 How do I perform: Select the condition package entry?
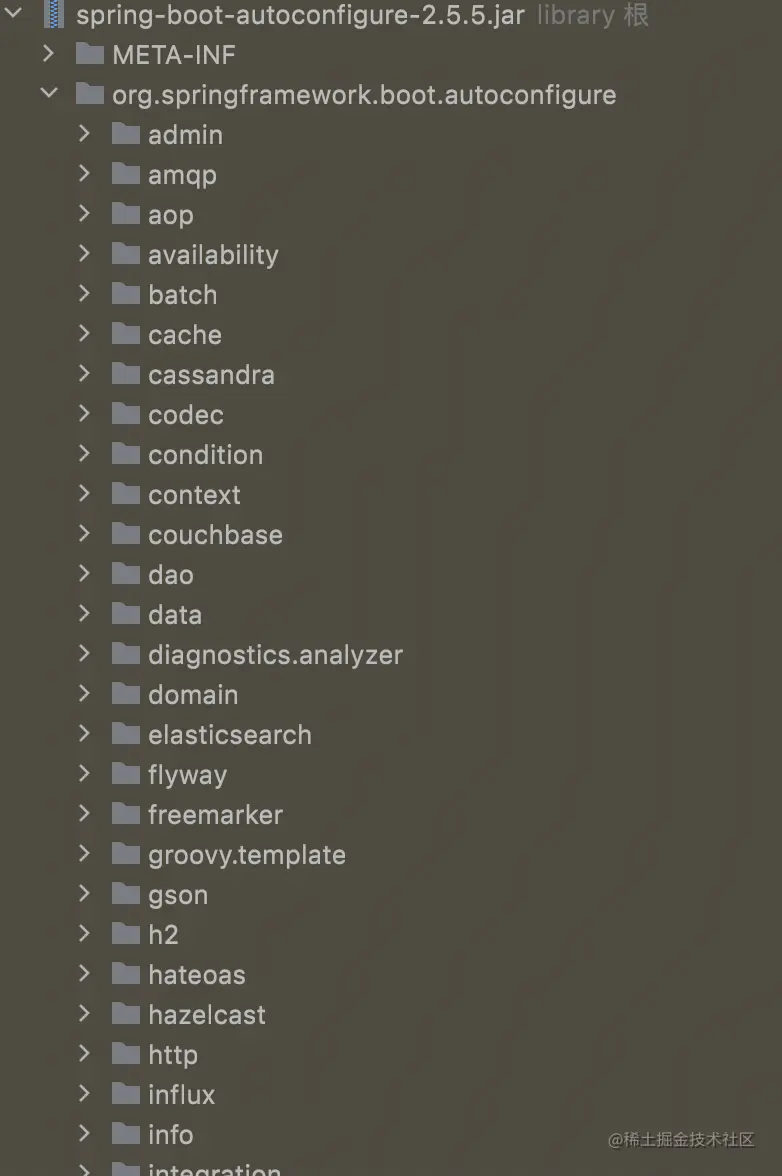click(x=205, y=454)
